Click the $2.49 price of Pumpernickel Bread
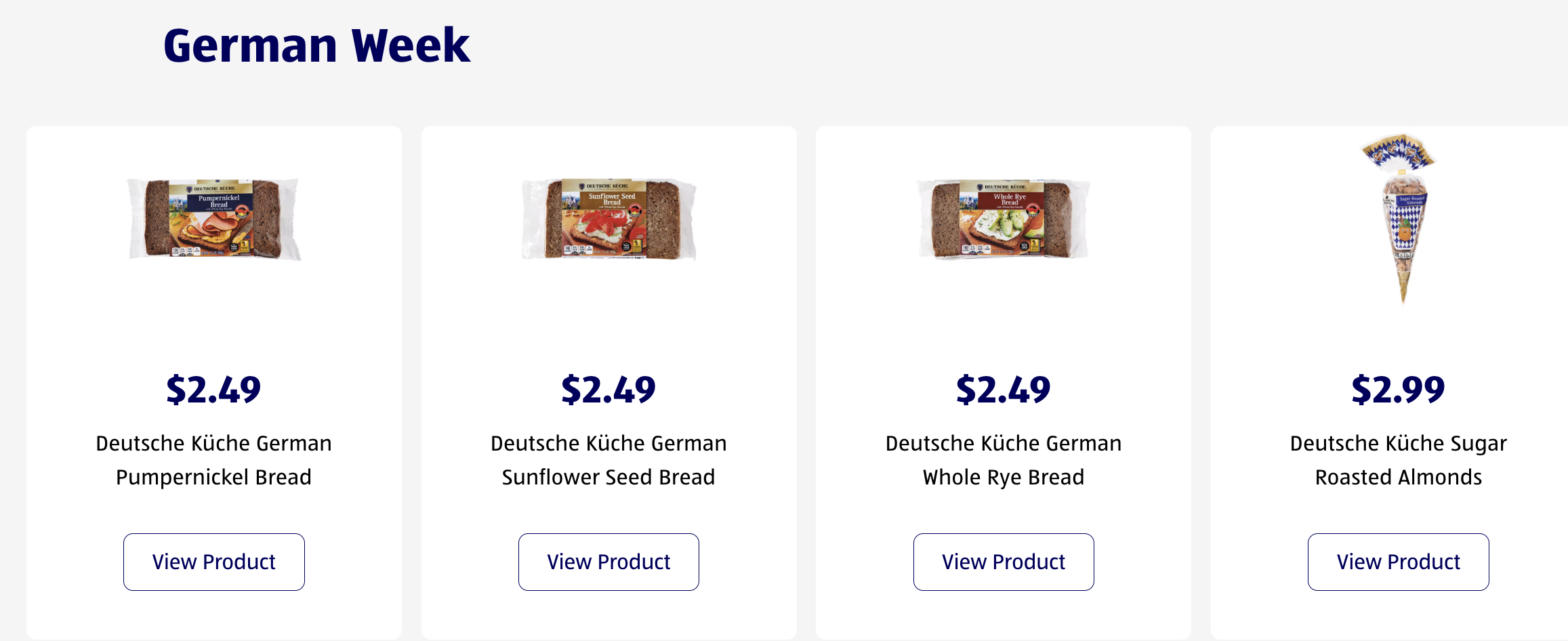This screenshot has width=1568, height=641. coord(214,390)
